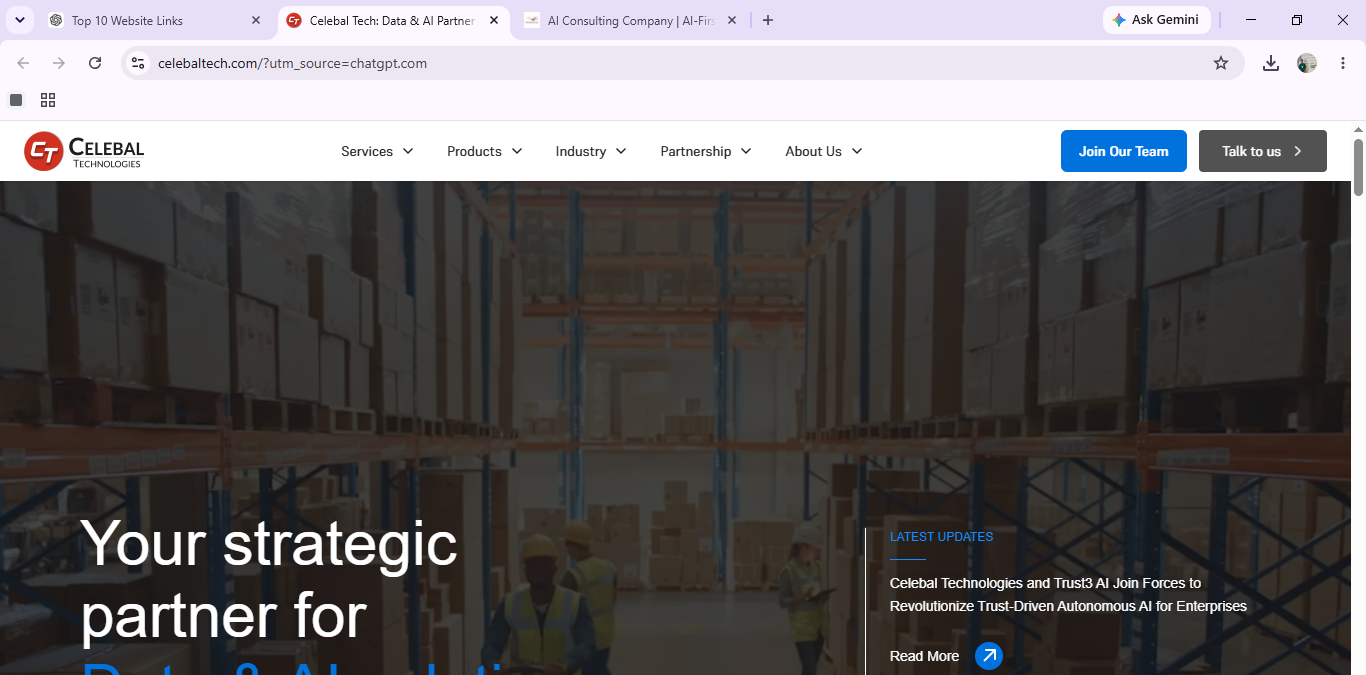
Task: Open a new browser tab
Action: click(x=768, y=20)
